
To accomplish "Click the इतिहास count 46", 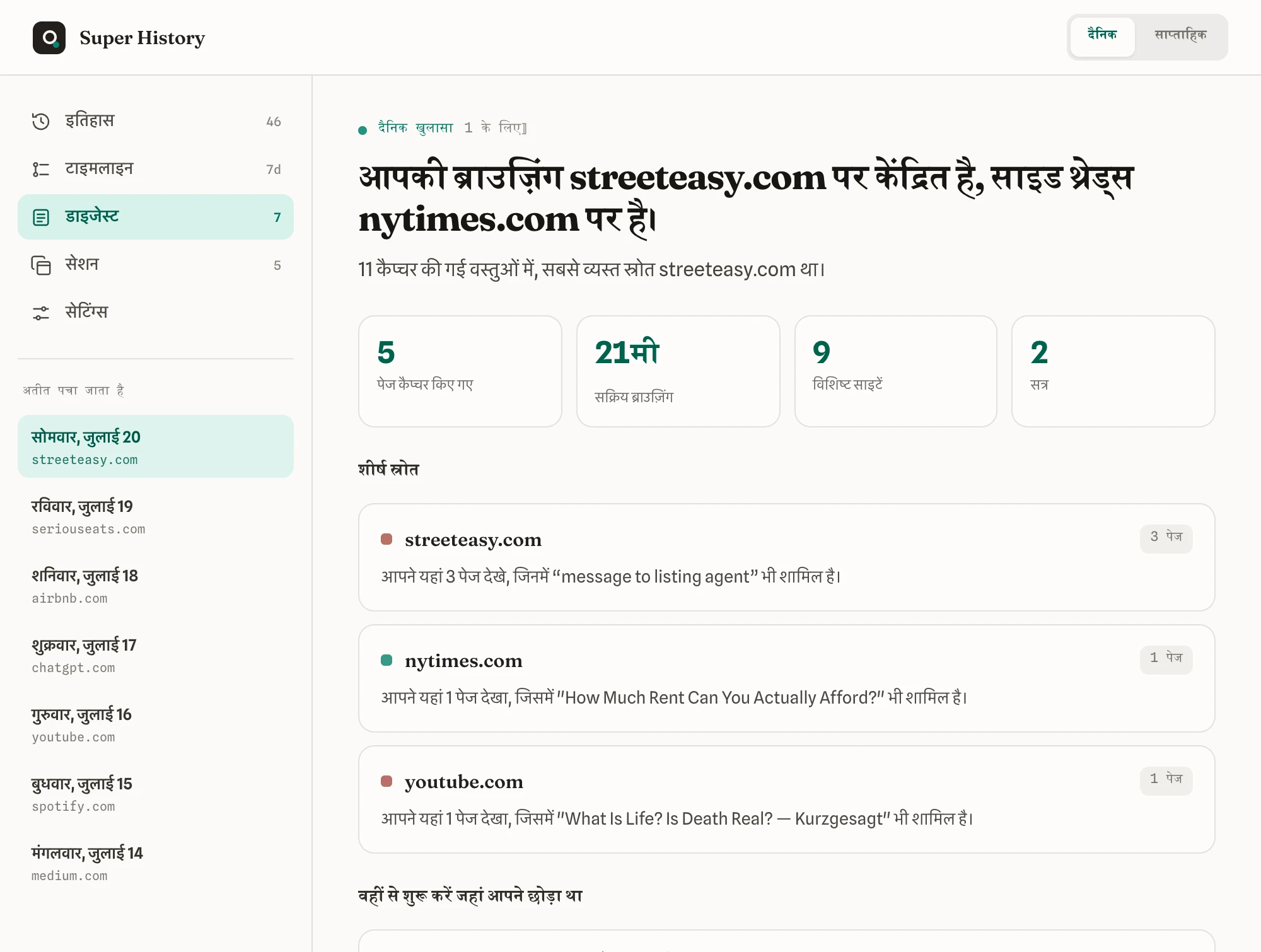I will [274, 122].
